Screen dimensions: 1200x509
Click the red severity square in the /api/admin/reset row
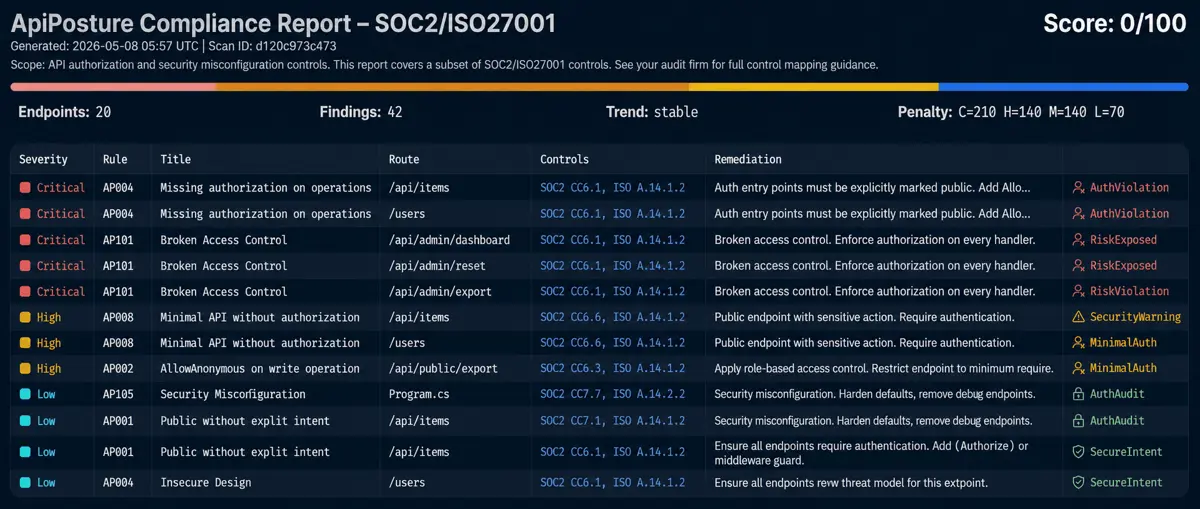coord(25,265)
